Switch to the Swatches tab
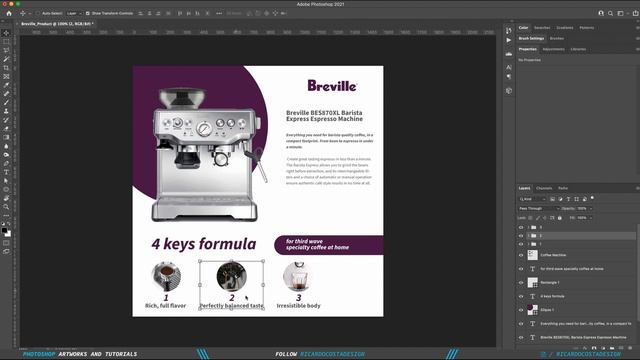The width and height of the screenshot is (640, 360). (x=542, y=28)
